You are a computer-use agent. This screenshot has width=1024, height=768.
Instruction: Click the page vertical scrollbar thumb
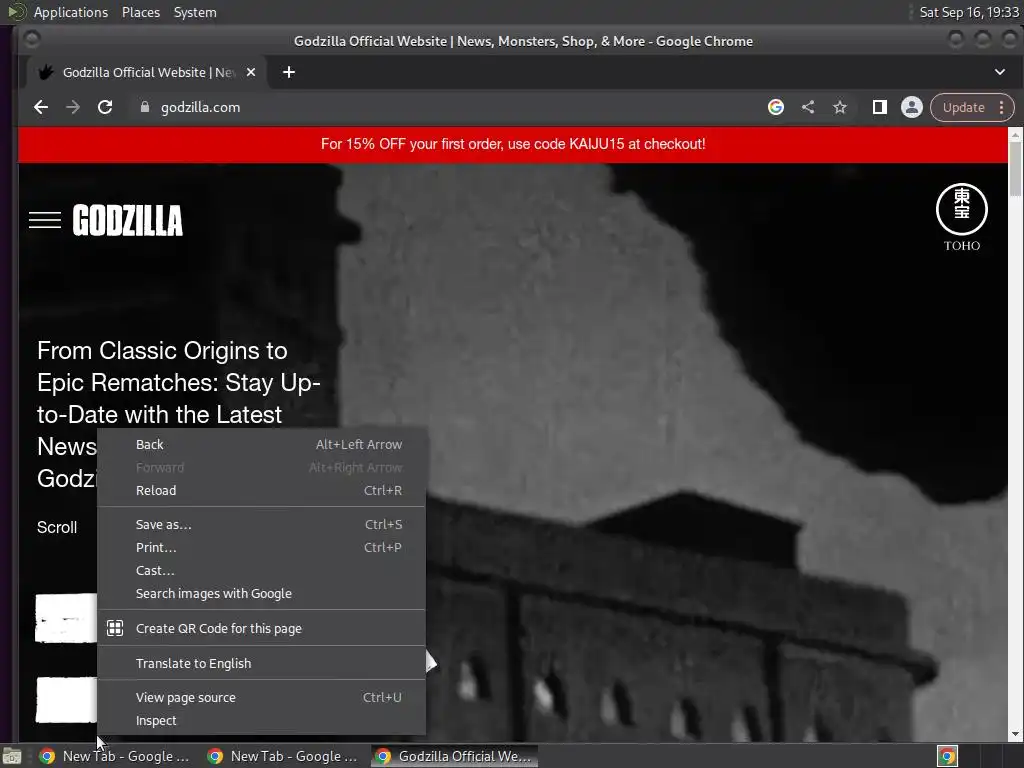click(x=1016, y=168)
